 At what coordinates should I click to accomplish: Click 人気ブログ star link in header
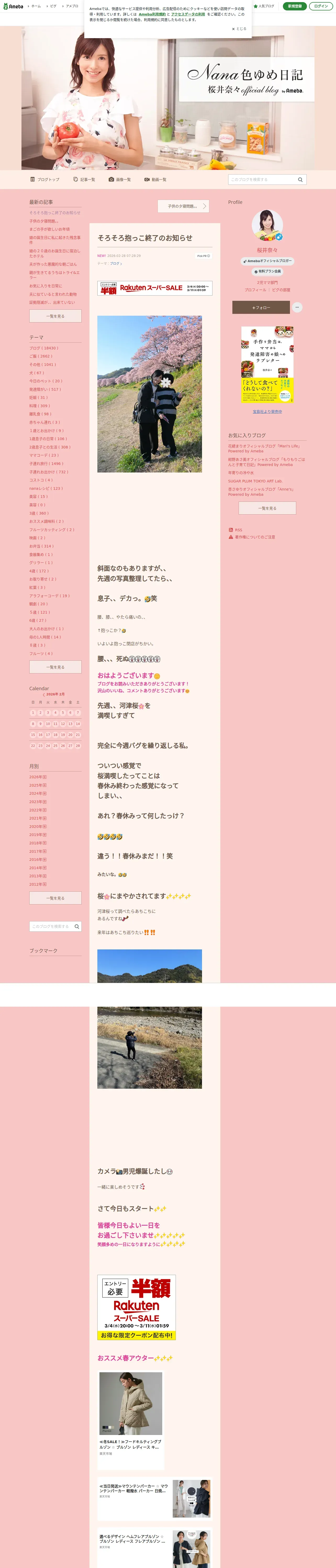click(x=264, y=6)
